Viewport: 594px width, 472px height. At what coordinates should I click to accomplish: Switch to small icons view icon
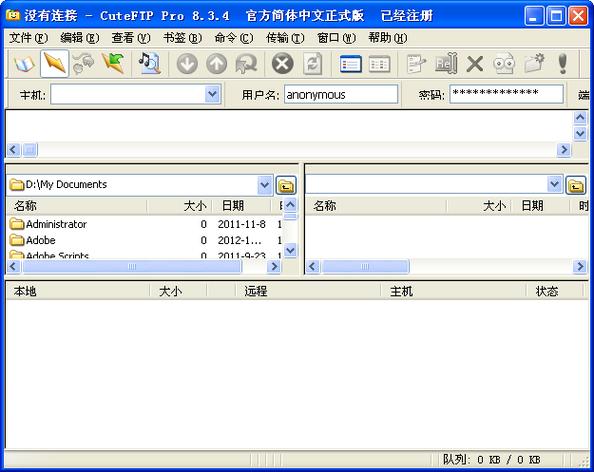tap(380, 64)
